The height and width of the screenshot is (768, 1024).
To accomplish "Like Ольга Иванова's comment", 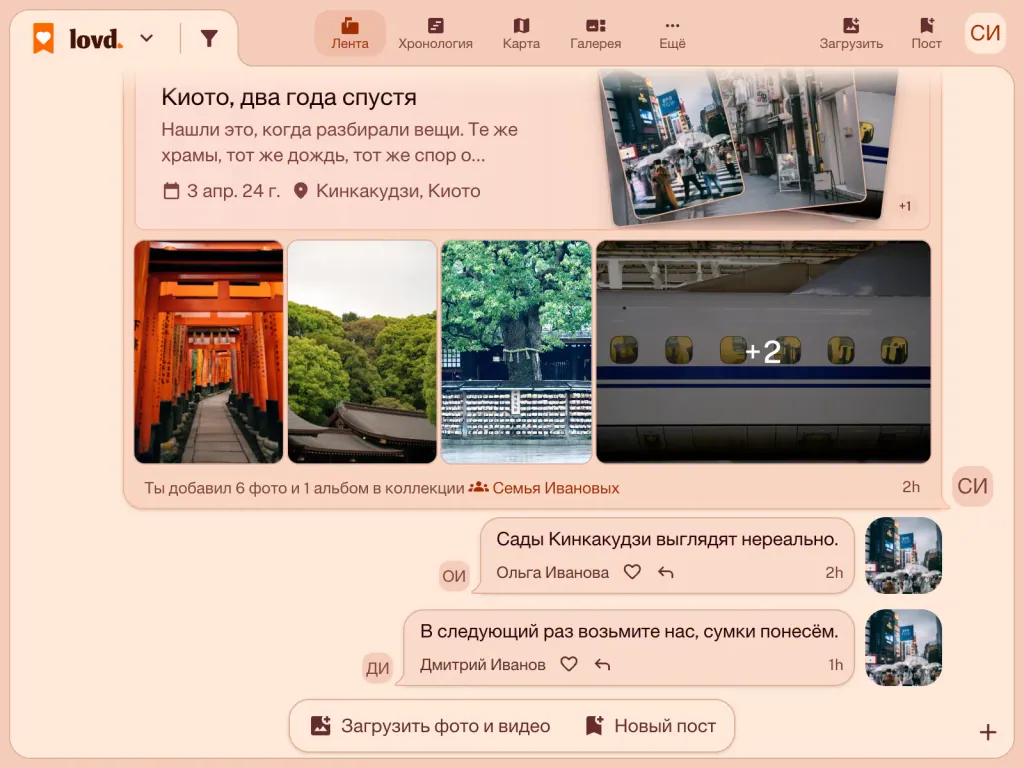I will [x=632, y=572].
